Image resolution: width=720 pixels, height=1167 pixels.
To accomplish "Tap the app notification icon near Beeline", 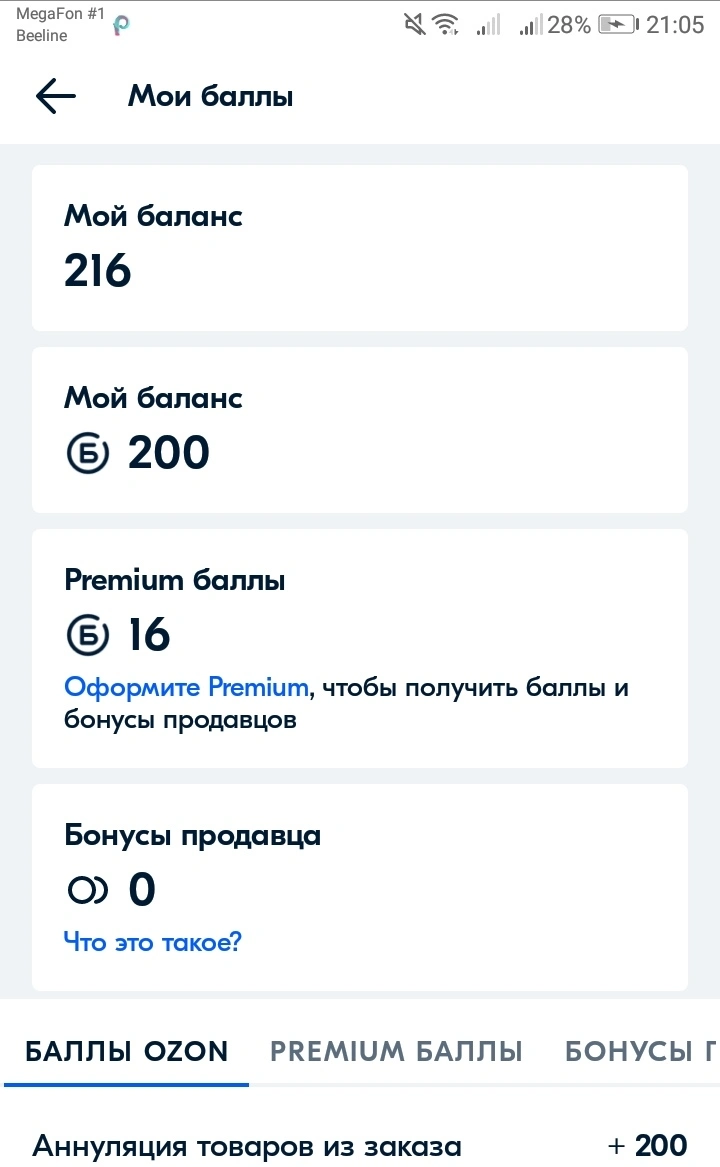I will pyautogui.click(x=121, y=25).
